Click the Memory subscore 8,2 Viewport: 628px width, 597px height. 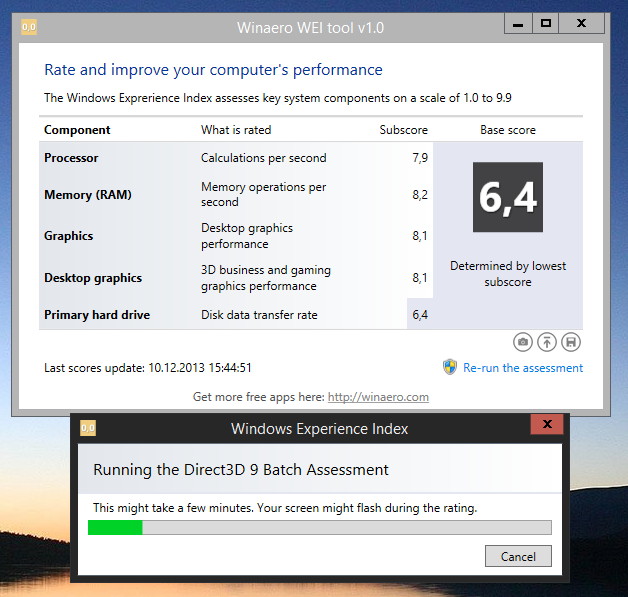420,195
